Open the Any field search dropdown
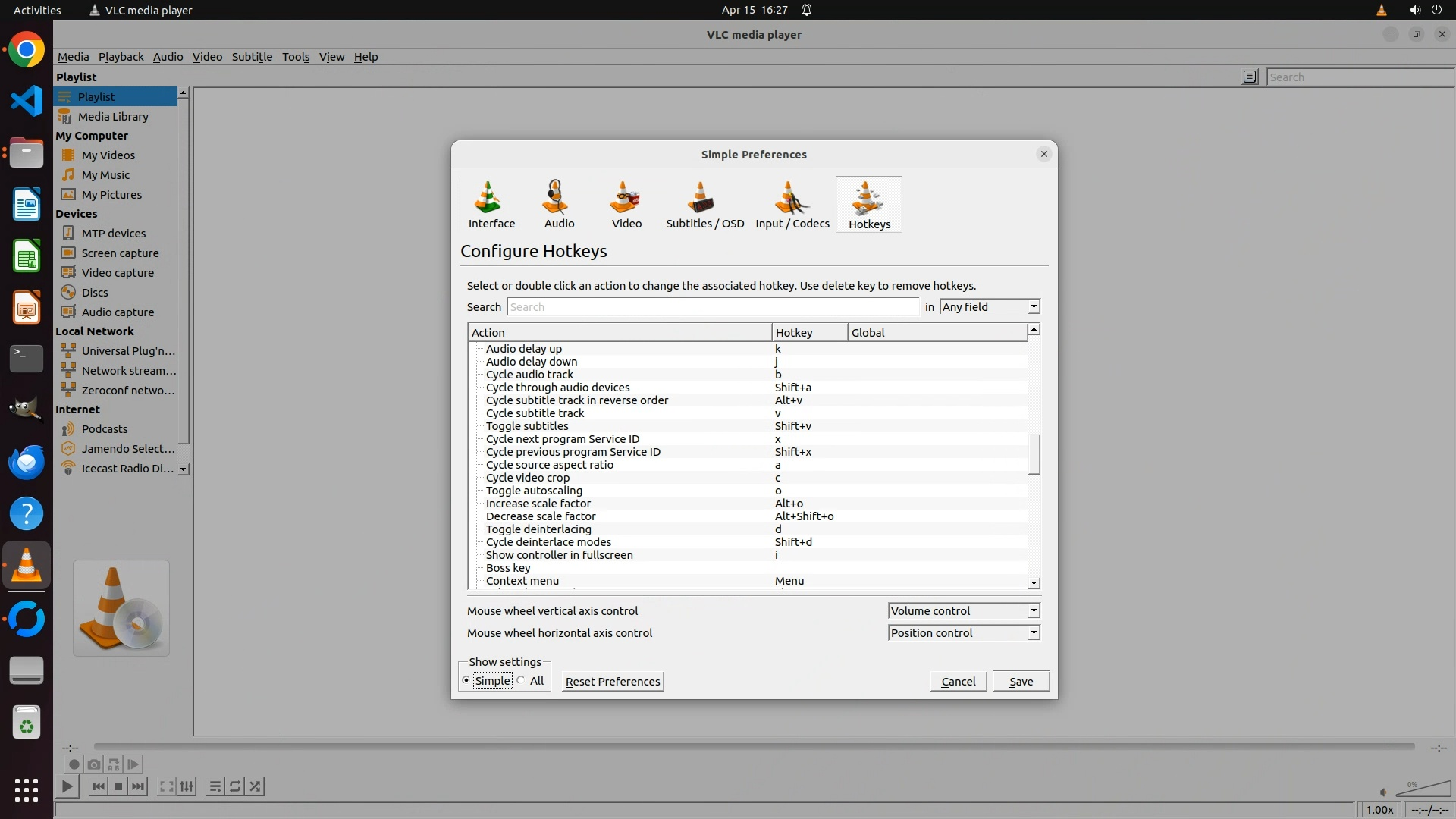 990,307
